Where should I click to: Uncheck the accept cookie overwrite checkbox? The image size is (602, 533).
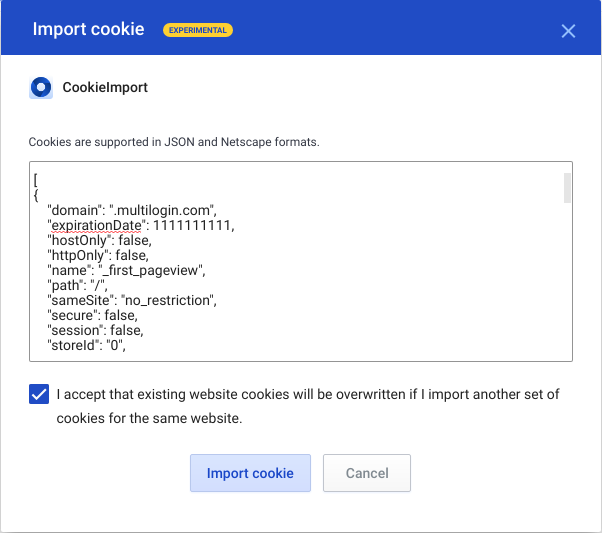coord(39,394)
